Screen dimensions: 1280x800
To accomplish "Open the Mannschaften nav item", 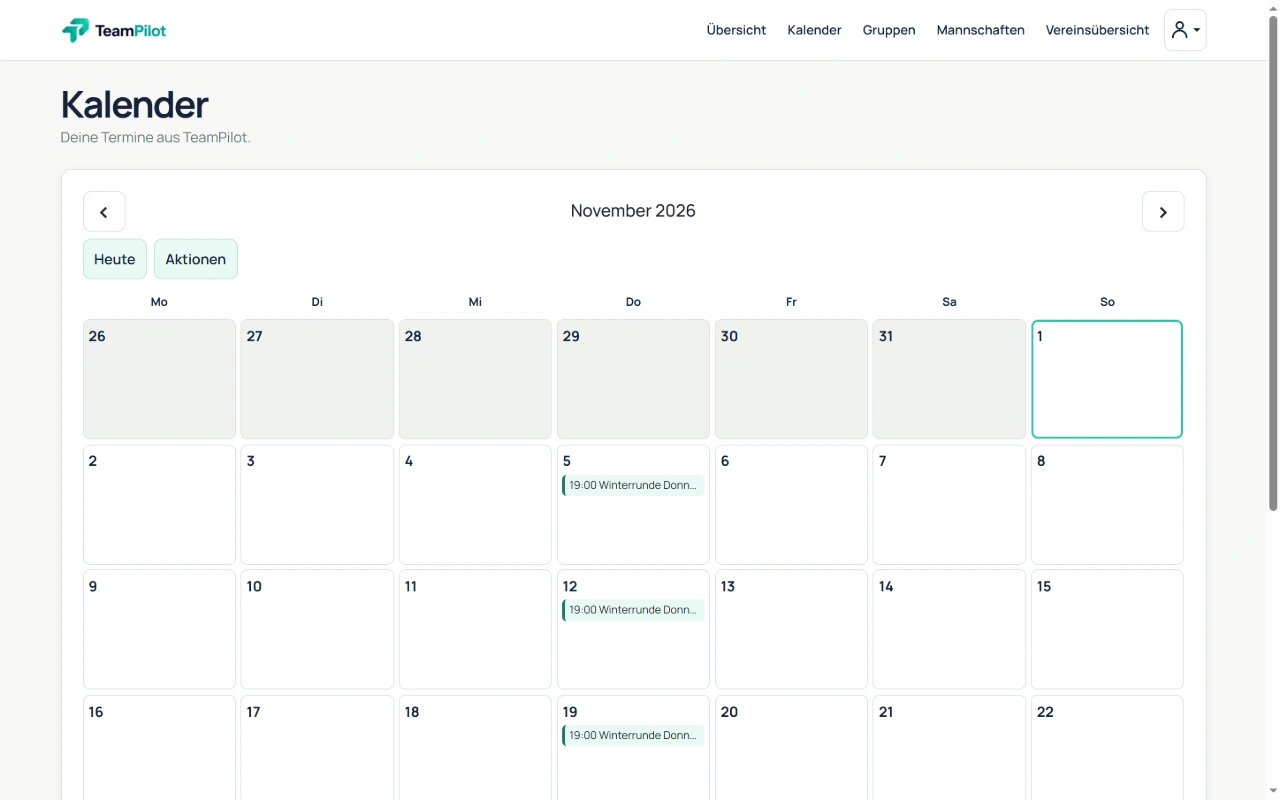I will click(x=980, y=30).
